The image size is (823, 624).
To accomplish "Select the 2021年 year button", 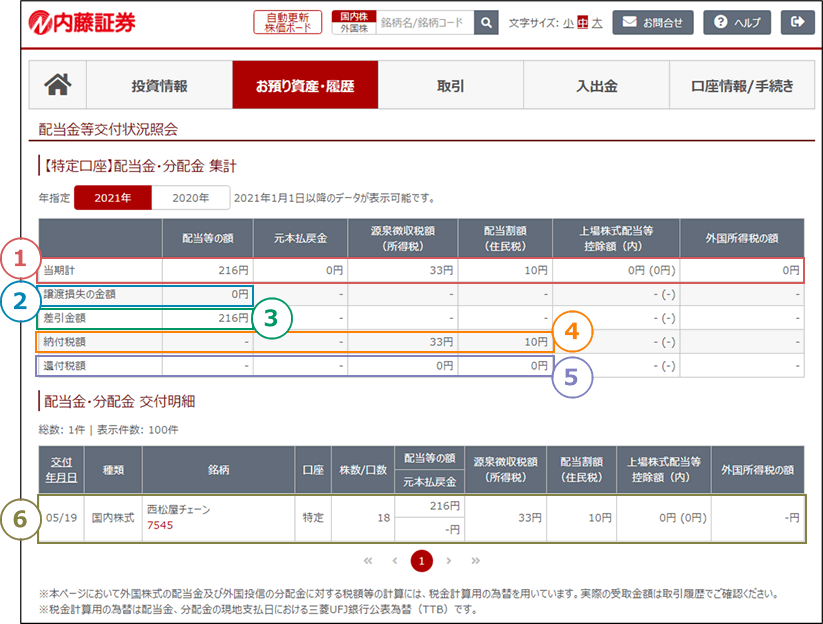I will 113,197.
